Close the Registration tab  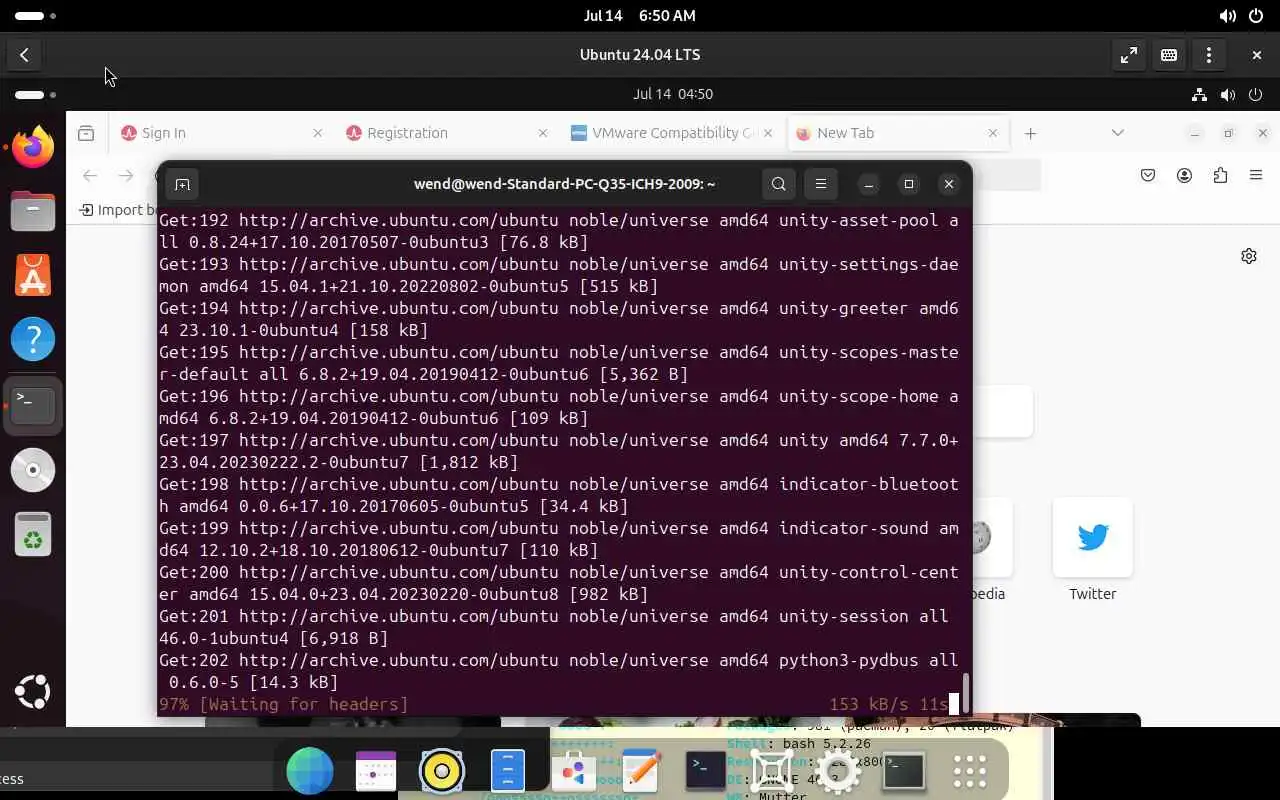[543, 133]
